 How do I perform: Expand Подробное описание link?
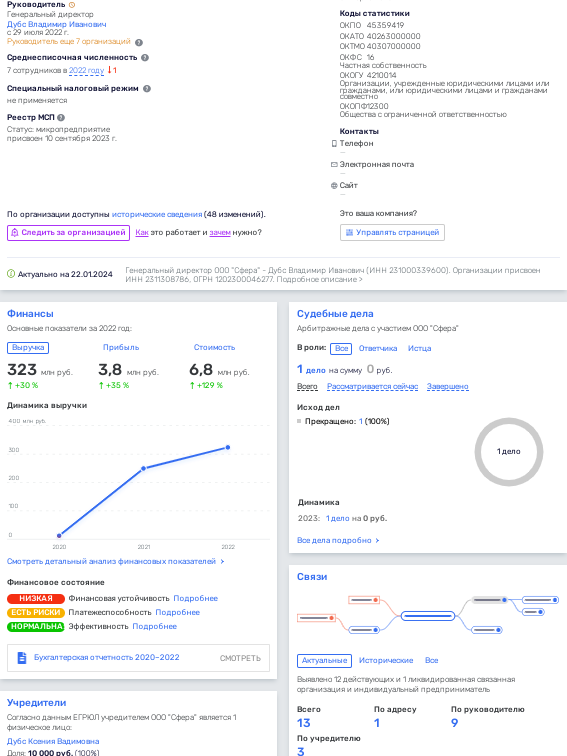(320, 279)
